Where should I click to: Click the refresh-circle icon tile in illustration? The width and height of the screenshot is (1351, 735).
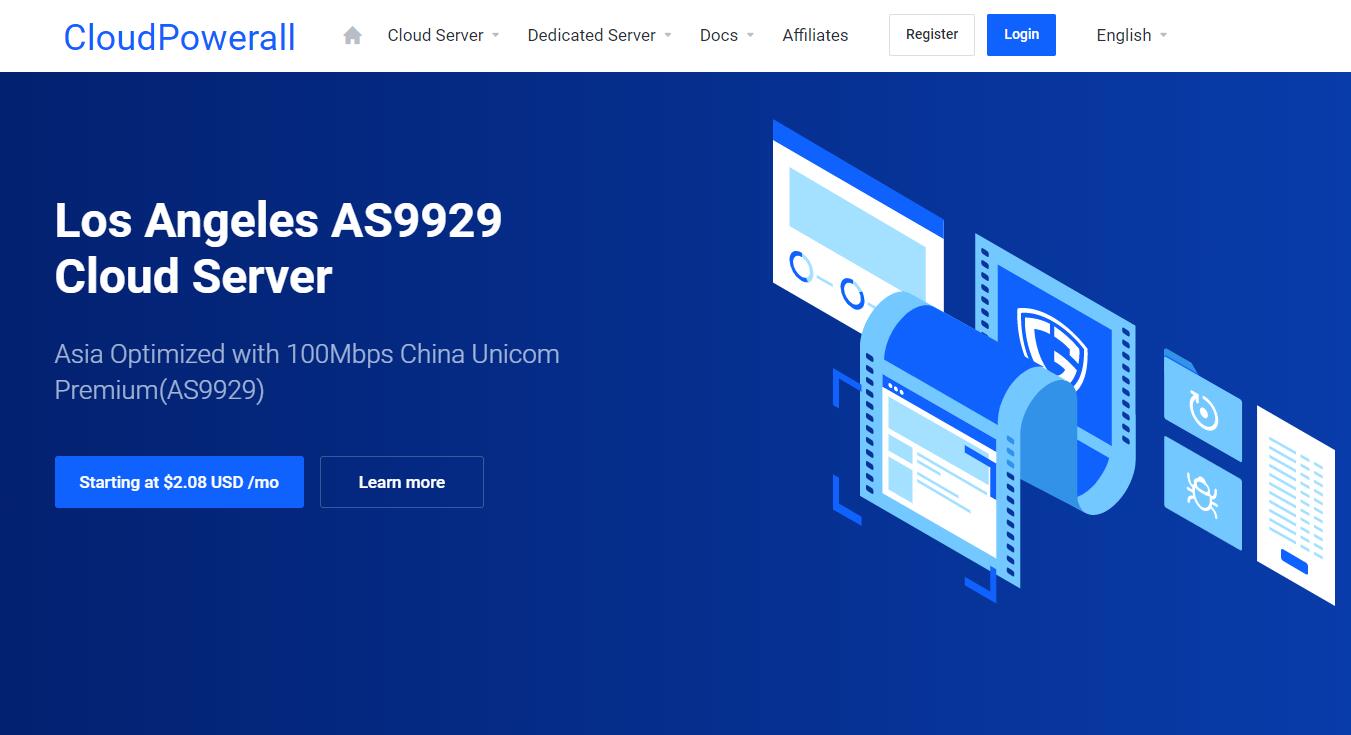click(x=1202, y=406)
